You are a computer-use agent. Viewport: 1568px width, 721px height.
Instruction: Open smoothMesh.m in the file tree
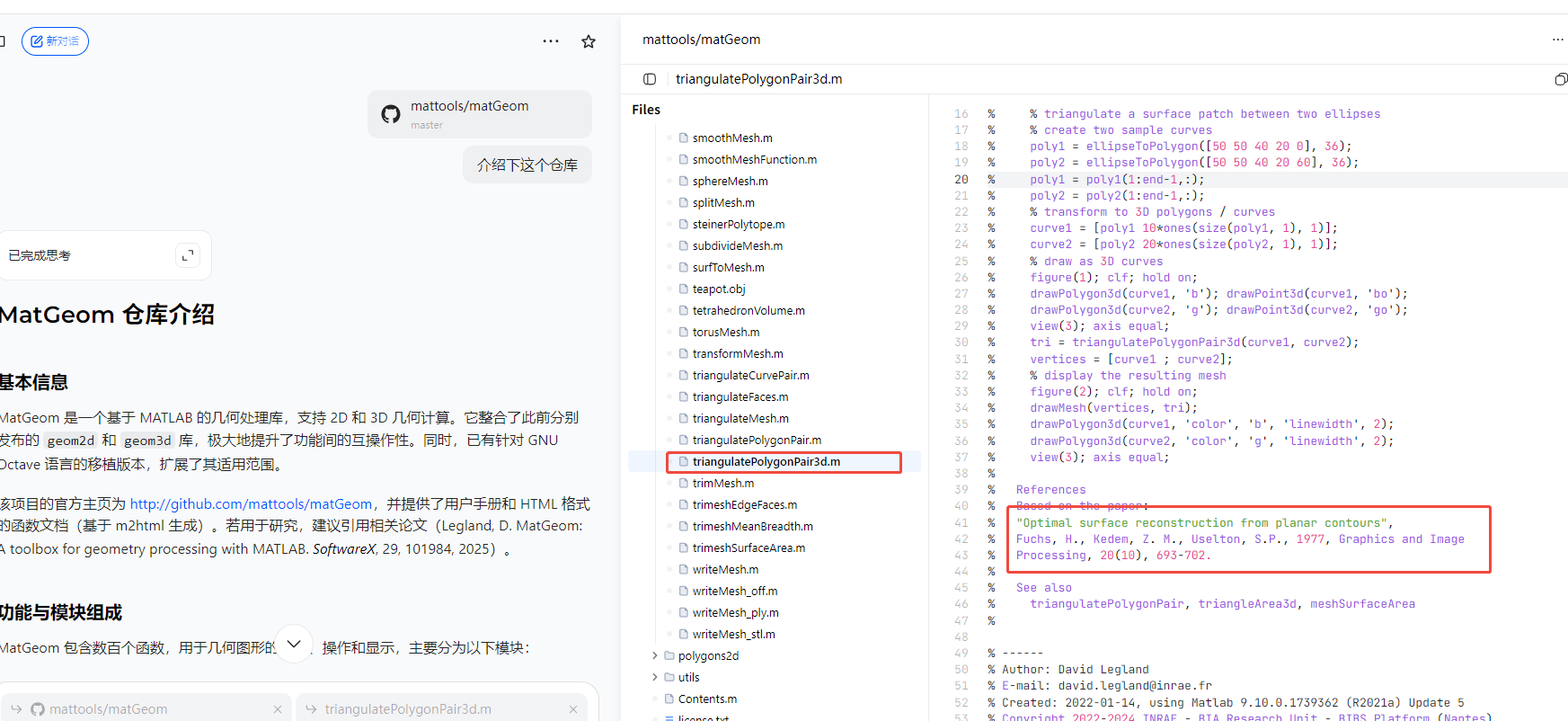click(732, 138)
